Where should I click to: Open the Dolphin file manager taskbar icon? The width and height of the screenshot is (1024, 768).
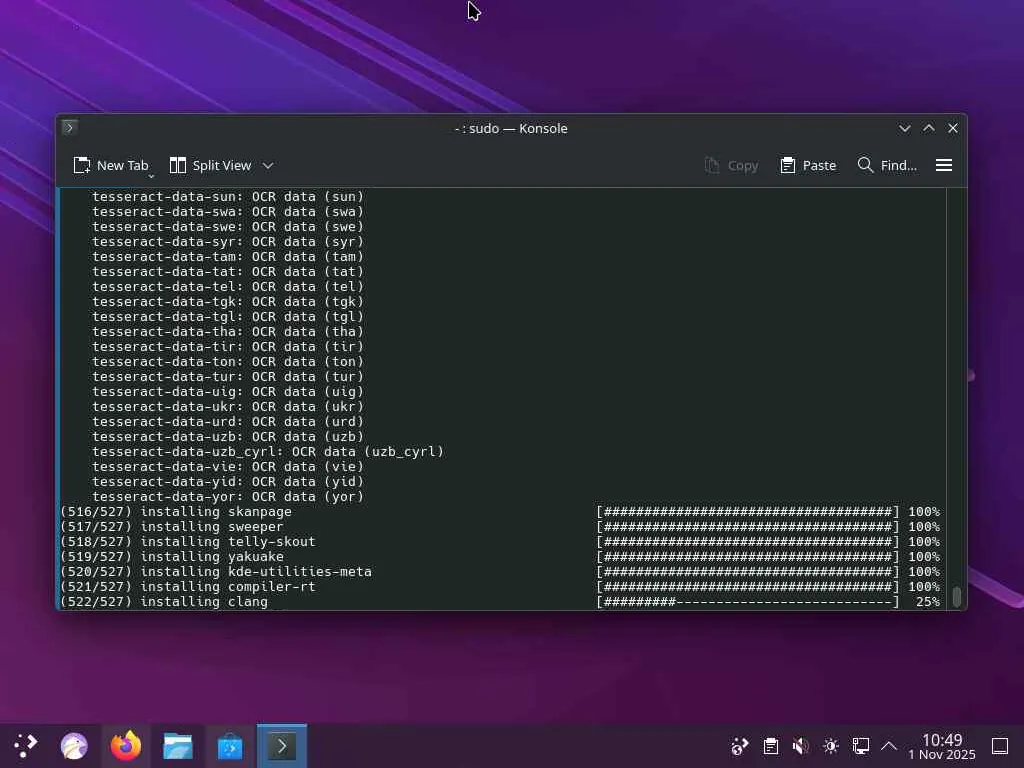click(178, 746)
